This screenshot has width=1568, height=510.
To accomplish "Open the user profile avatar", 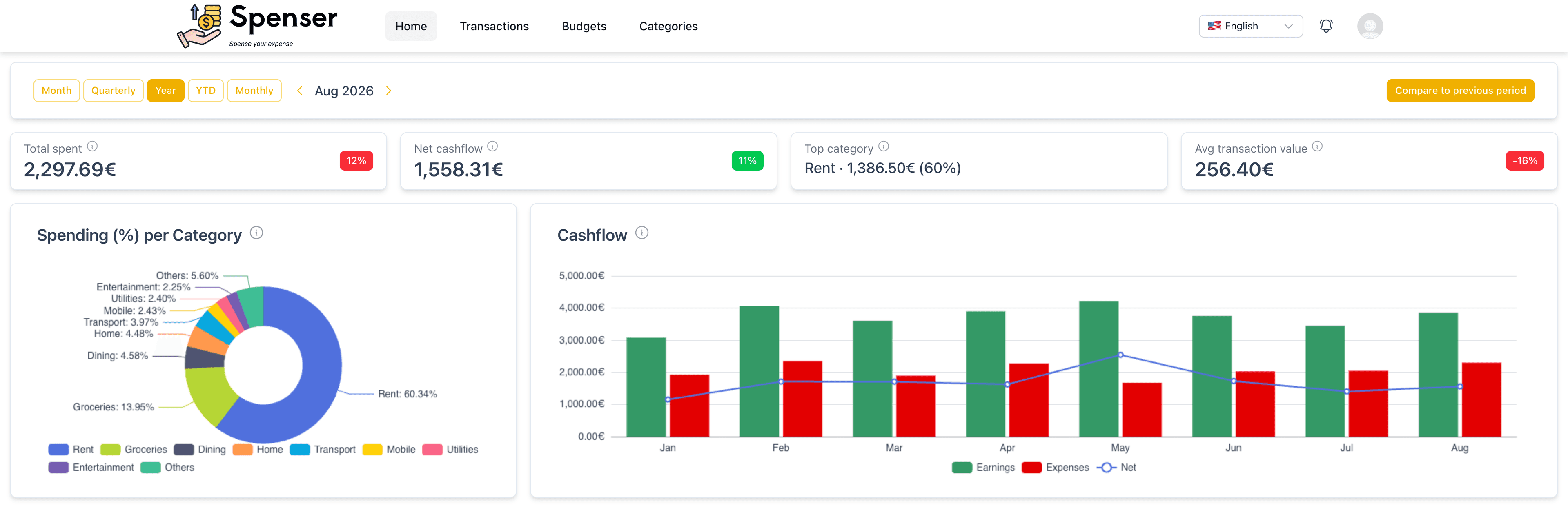I will [x=1370, y=26].
